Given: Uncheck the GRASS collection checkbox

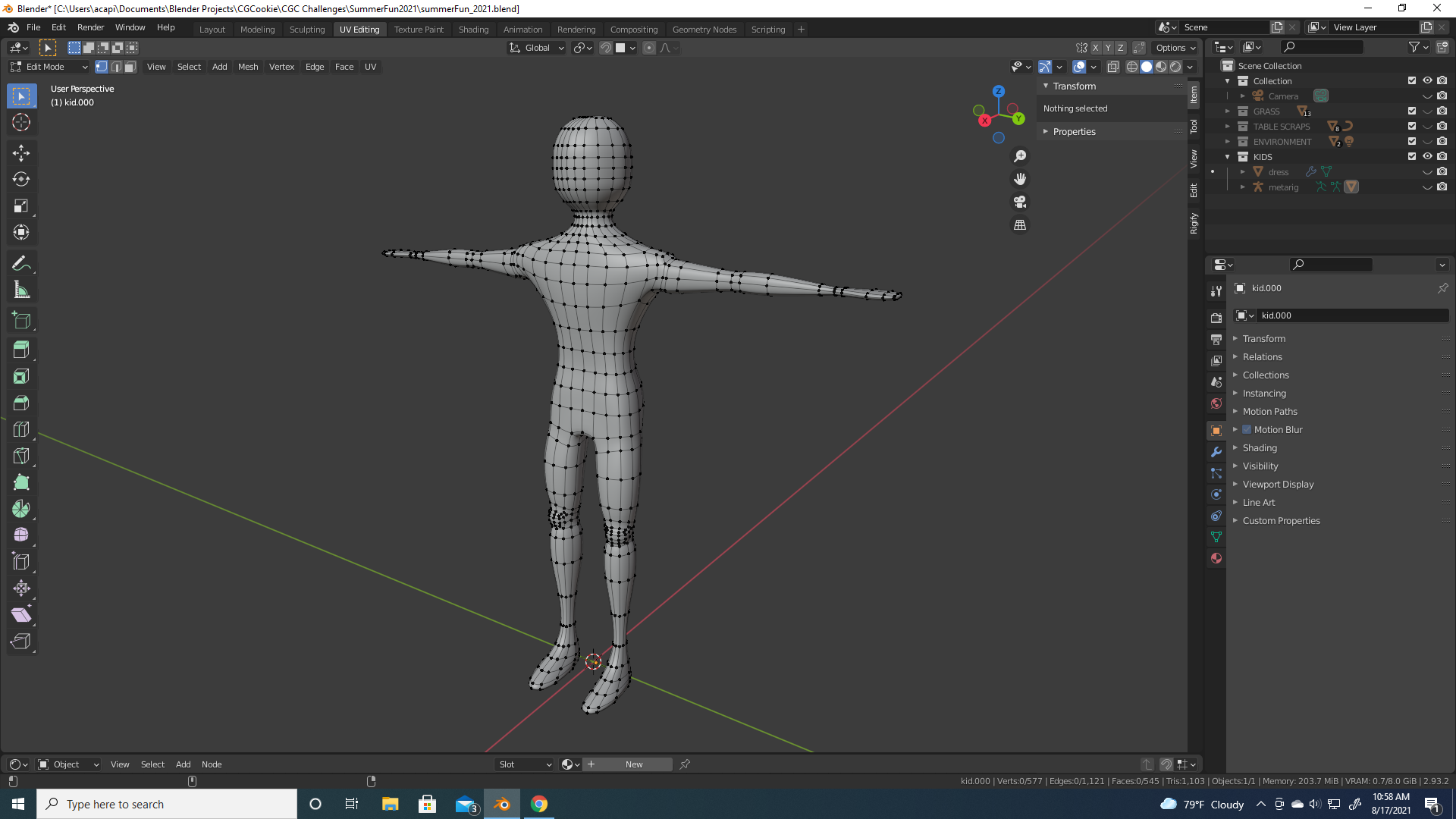Looking at the screenshot, I should coord(1412,111).
